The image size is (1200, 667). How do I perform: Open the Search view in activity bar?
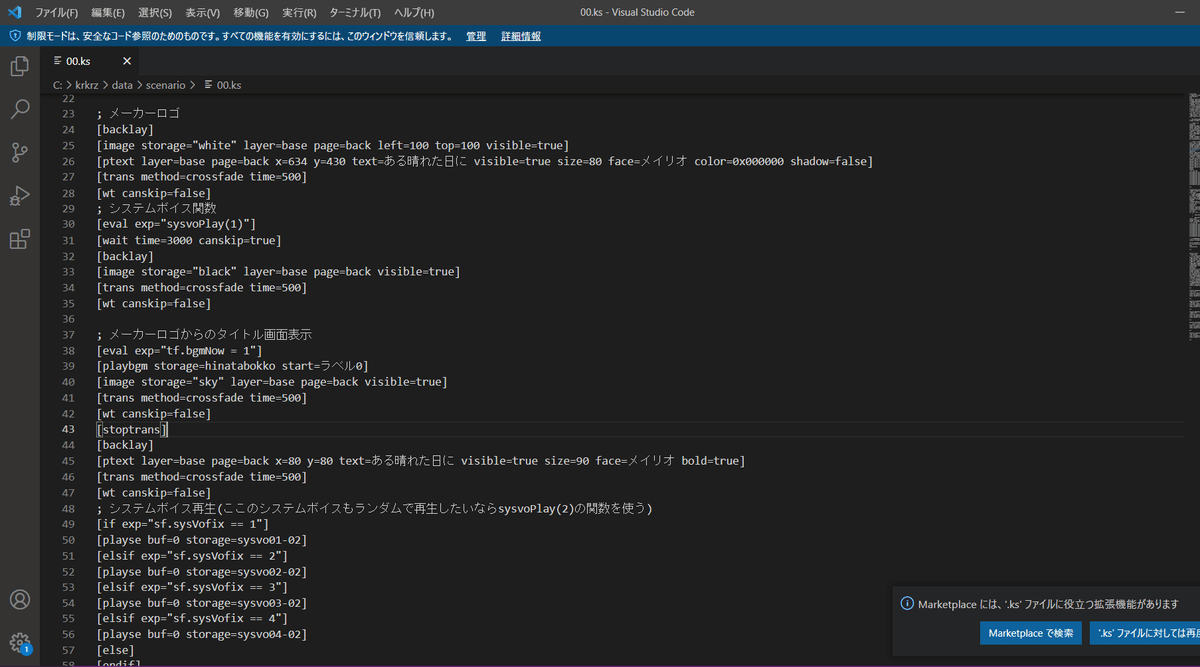point(19,110)
